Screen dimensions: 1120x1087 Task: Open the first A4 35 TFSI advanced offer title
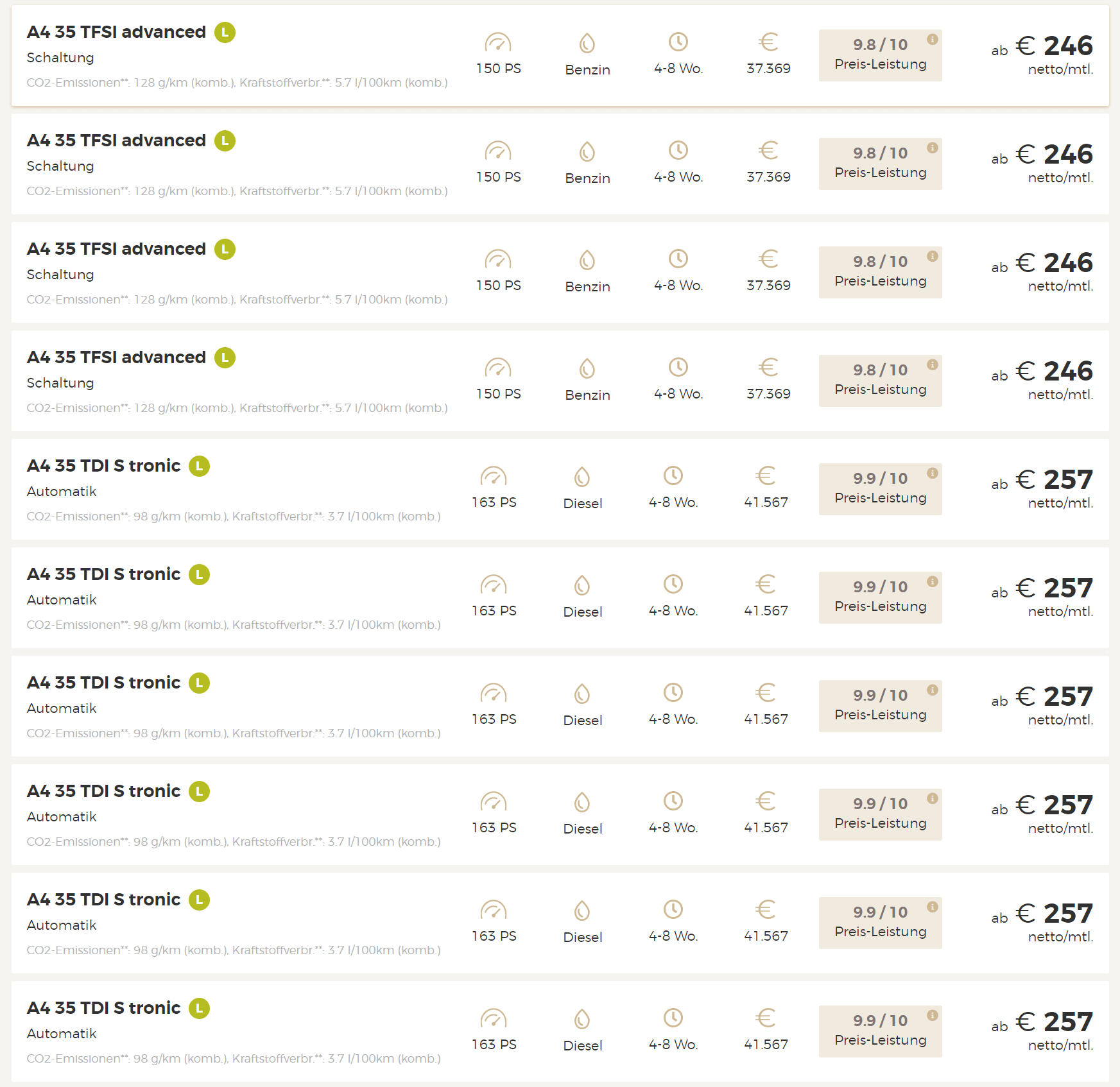click(x=116, y=32)
